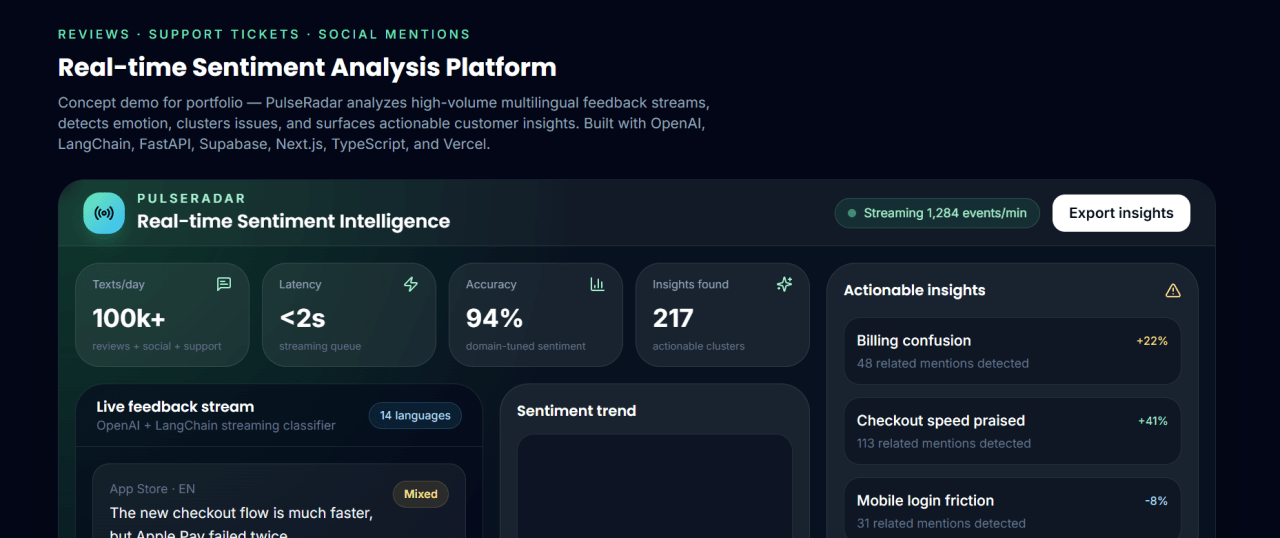The height and width of the screenshot is (538, 1280).
Task: Click the bar chart icon in Accuracy card
Action: [597, 284]
